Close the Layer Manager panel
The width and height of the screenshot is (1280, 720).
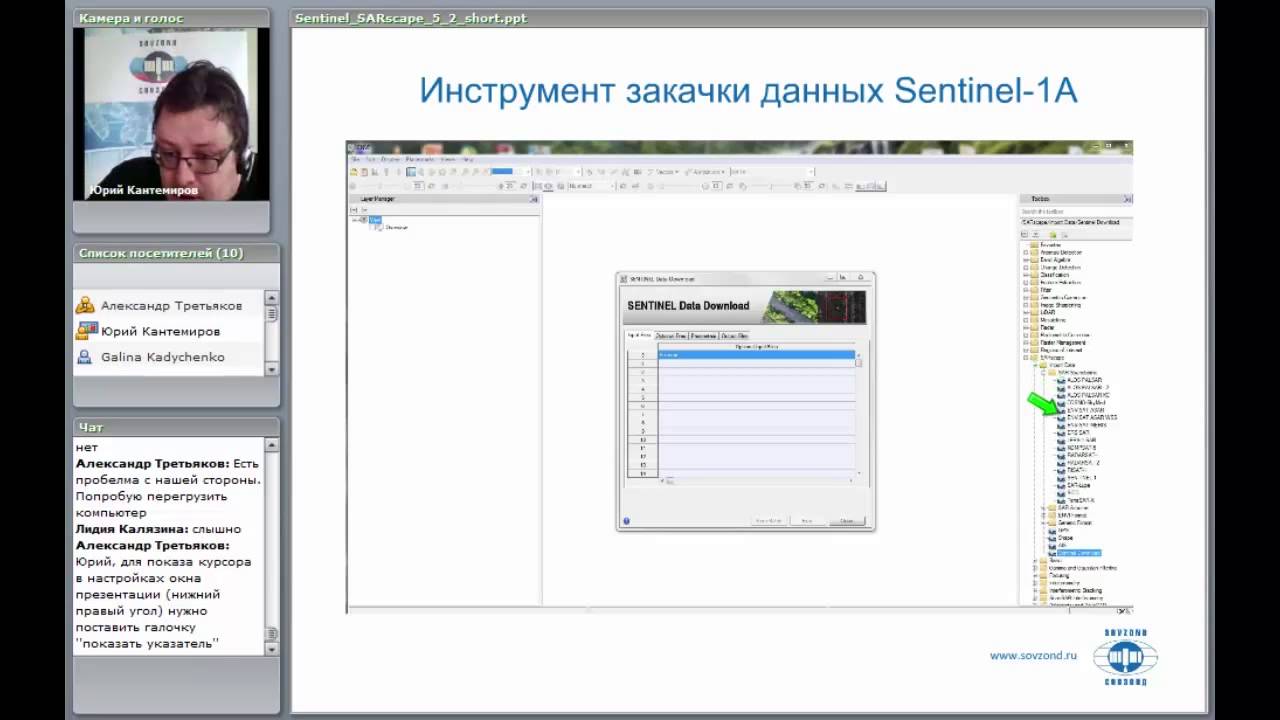click(x=534, y=199)
